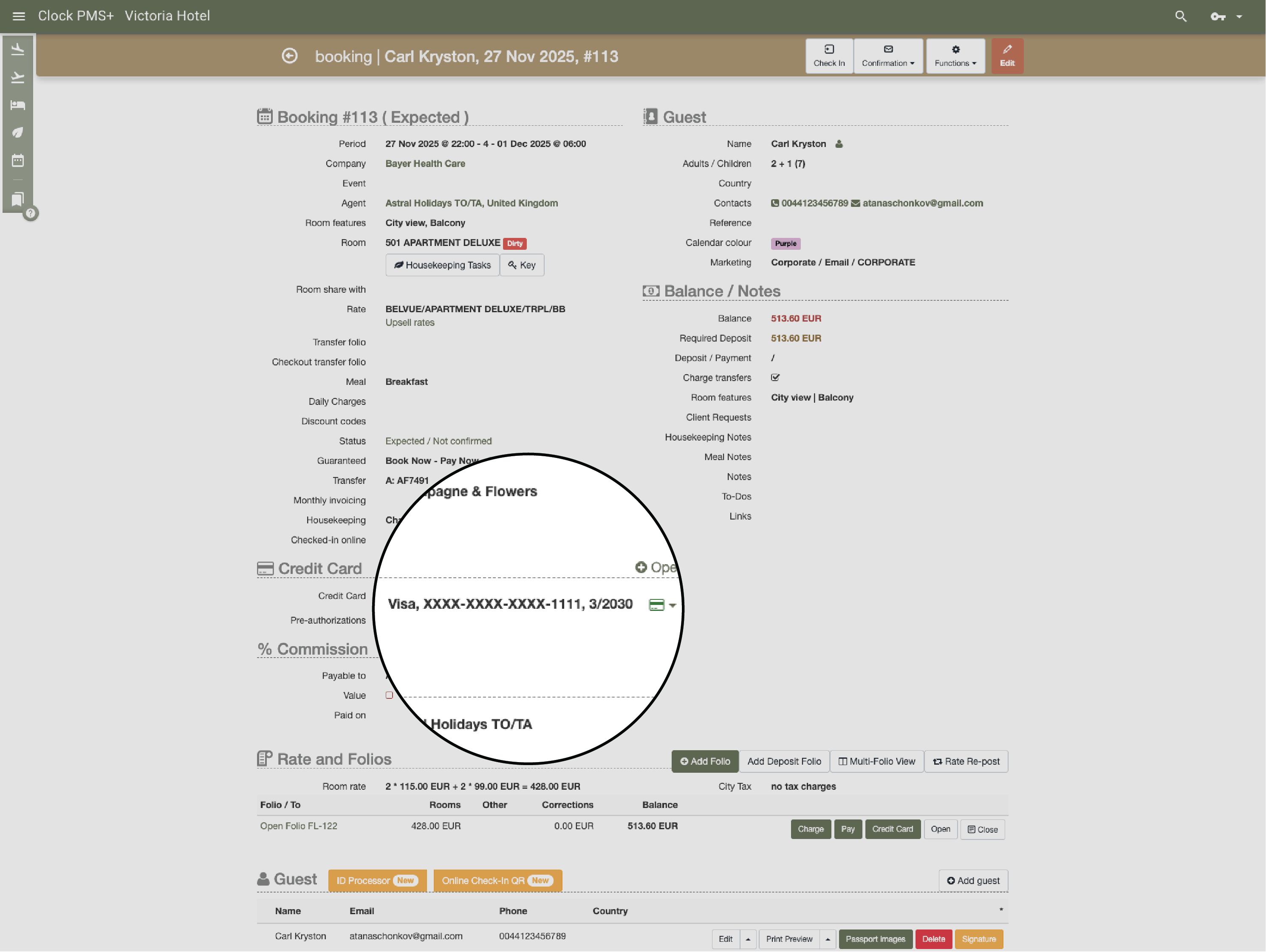Image resolution: width=1266 pixels, height=952 pixels.
Task: Click the help question mark badge
Action: pos(31,214)
